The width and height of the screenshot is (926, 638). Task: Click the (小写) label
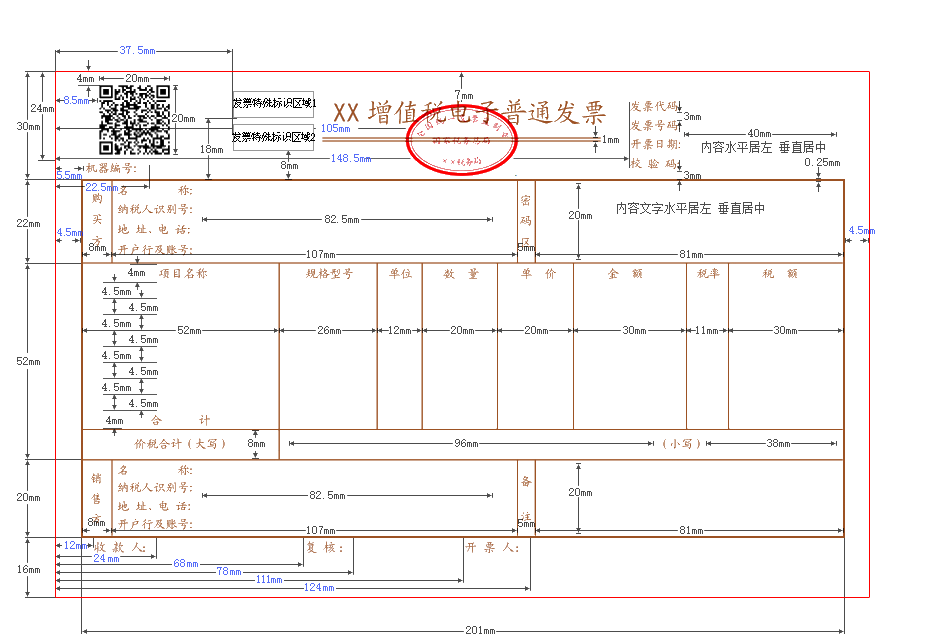681,444
